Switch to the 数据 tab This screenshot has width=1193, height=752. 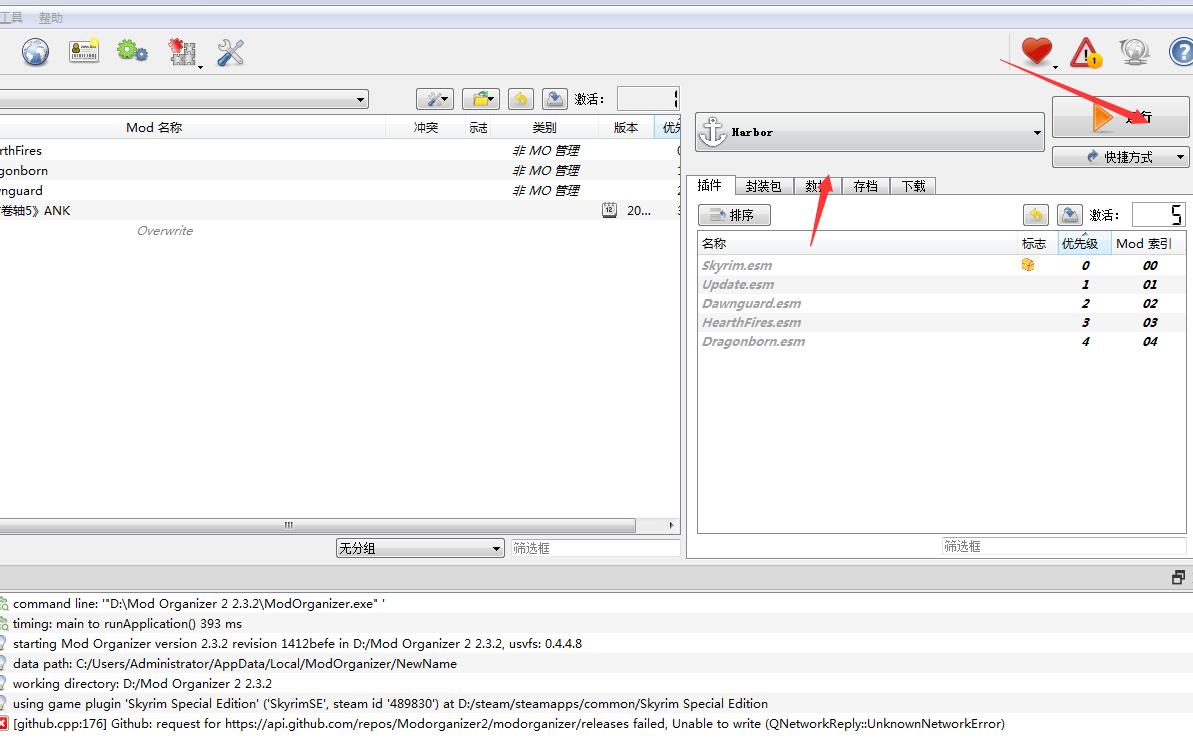pyautogui.click(x=817, y=186)
